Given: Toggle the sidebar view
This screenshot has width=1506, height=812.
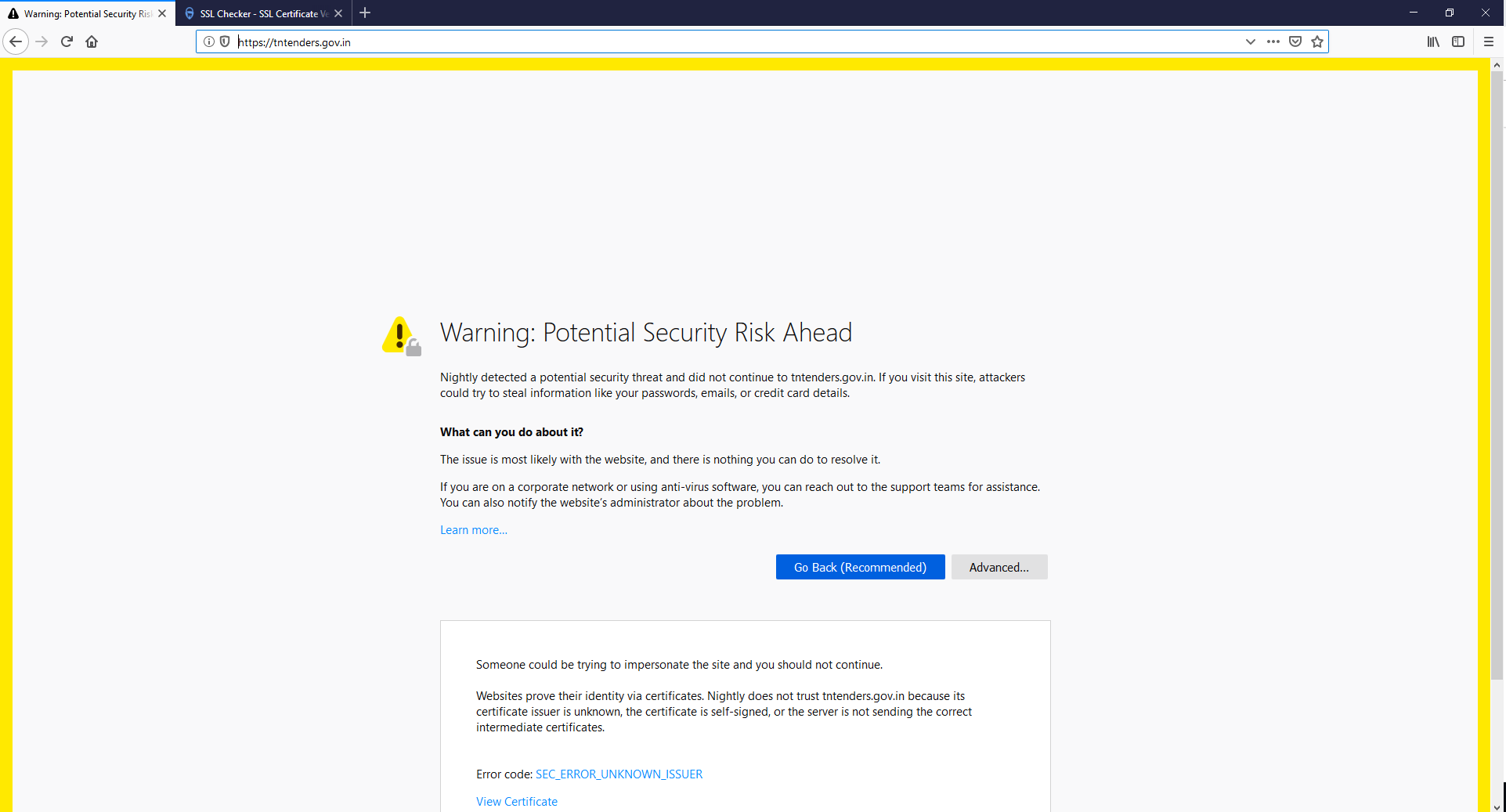Looking at the screenshot, I should [1459, 42].
